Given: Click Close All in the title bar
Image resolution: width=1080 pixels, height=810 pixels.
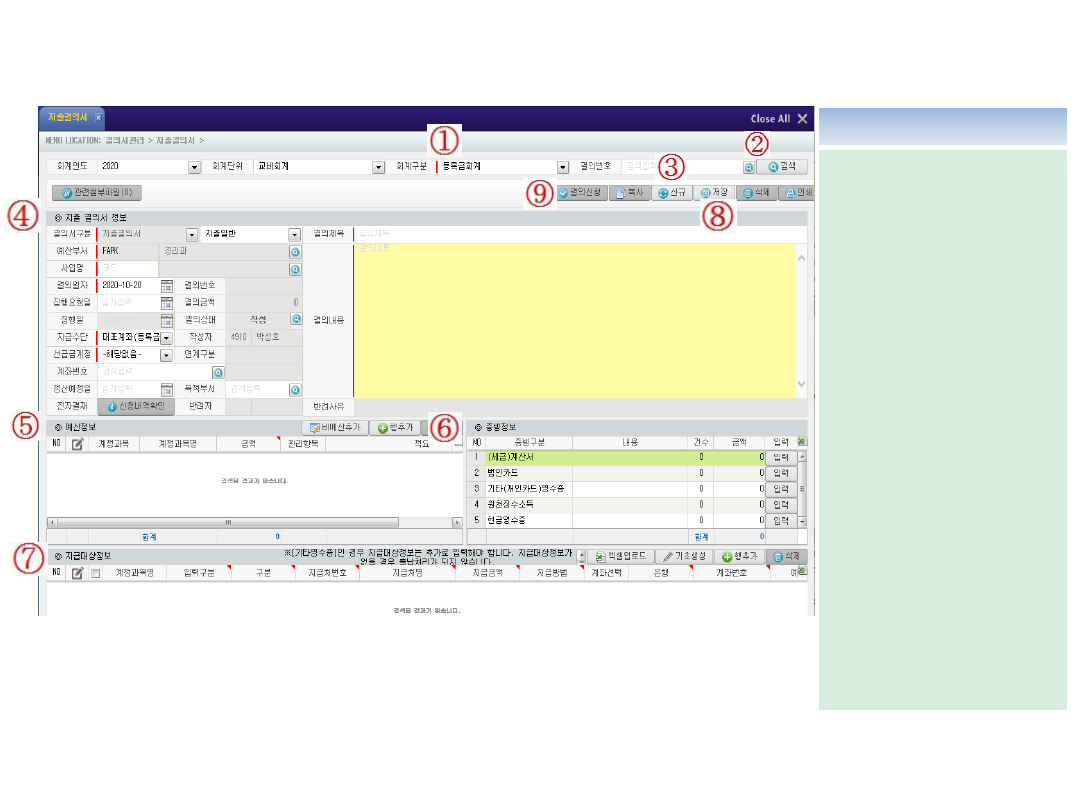Looking at the screenshot, I should [779, 118].
